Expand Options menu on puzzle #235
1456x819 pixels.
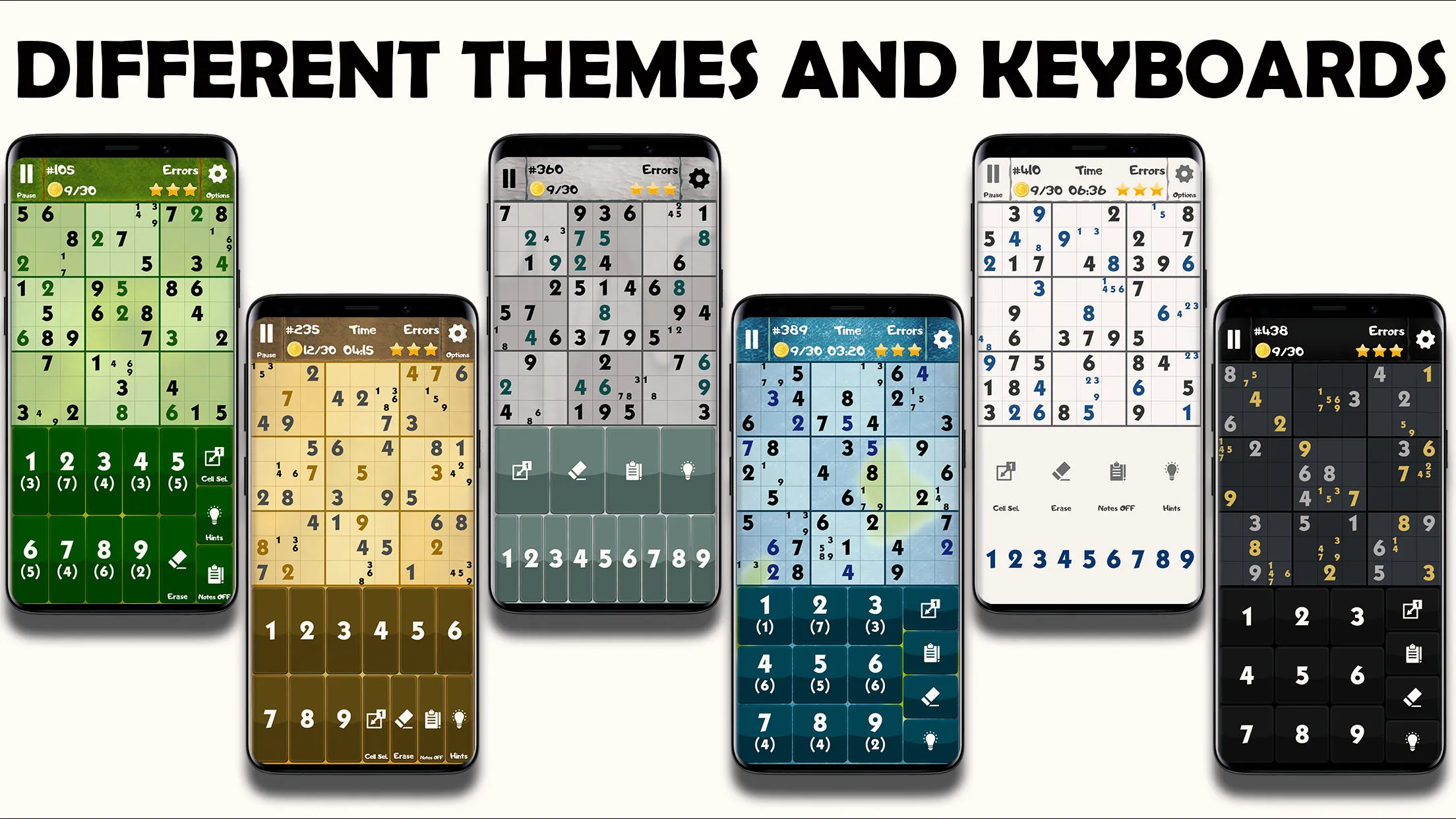point(458,332)
